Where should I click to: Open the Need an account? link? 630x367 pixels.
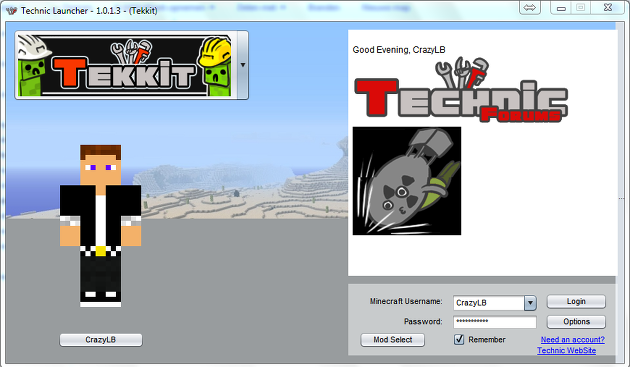click(x=573, y=340)
